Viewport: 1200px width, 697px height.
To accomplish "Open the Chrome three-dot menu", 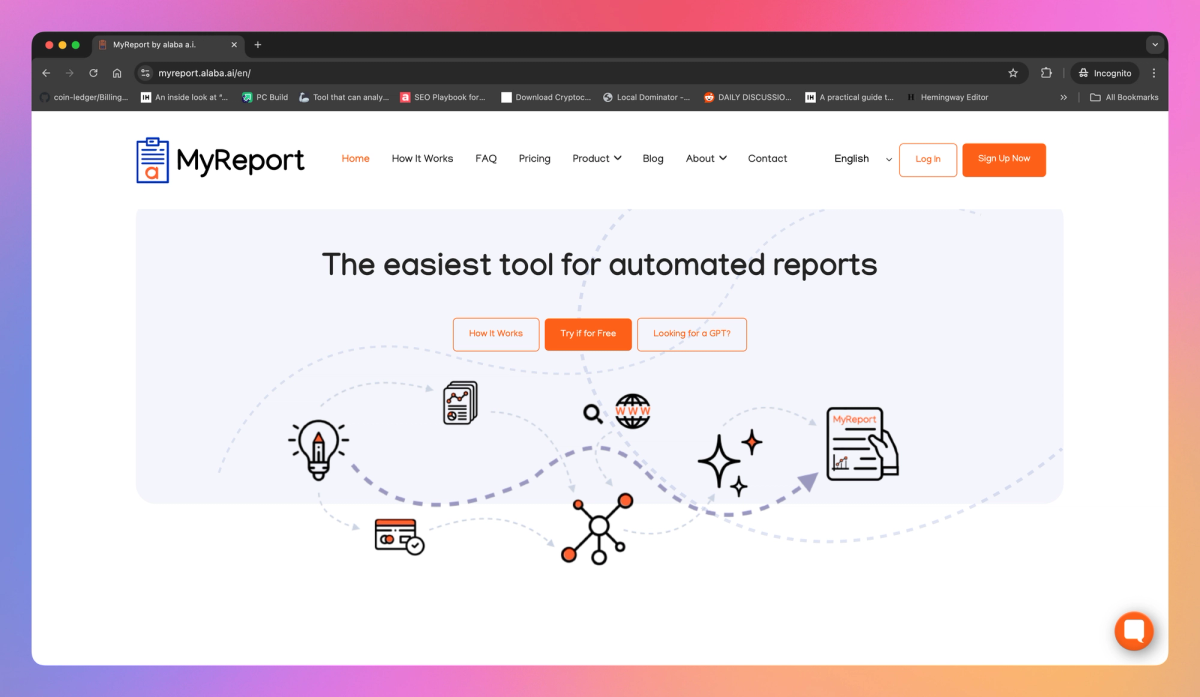I will [1154, 73].
